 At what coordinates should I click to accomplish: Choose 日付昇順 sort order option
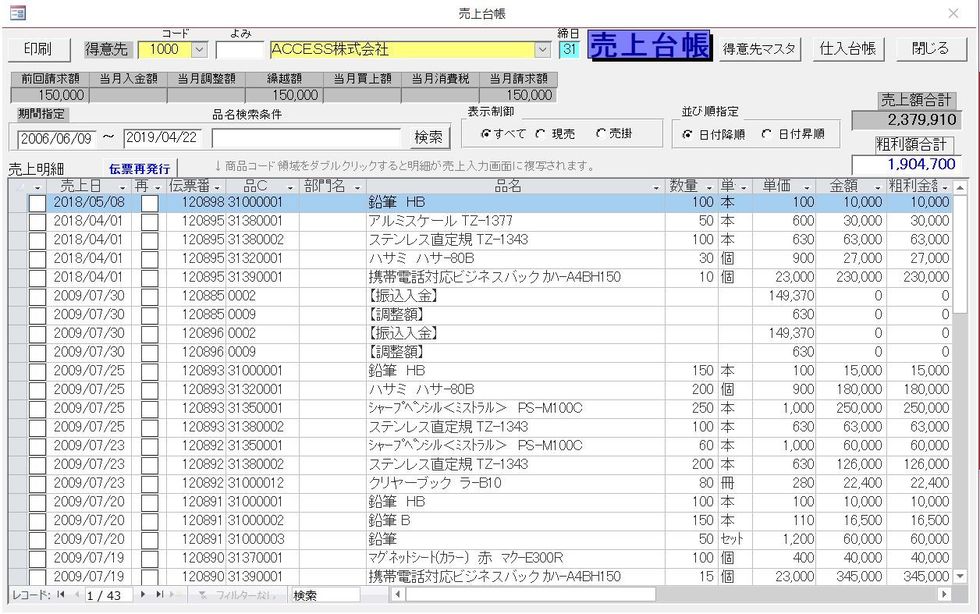[x=767, y=133]
